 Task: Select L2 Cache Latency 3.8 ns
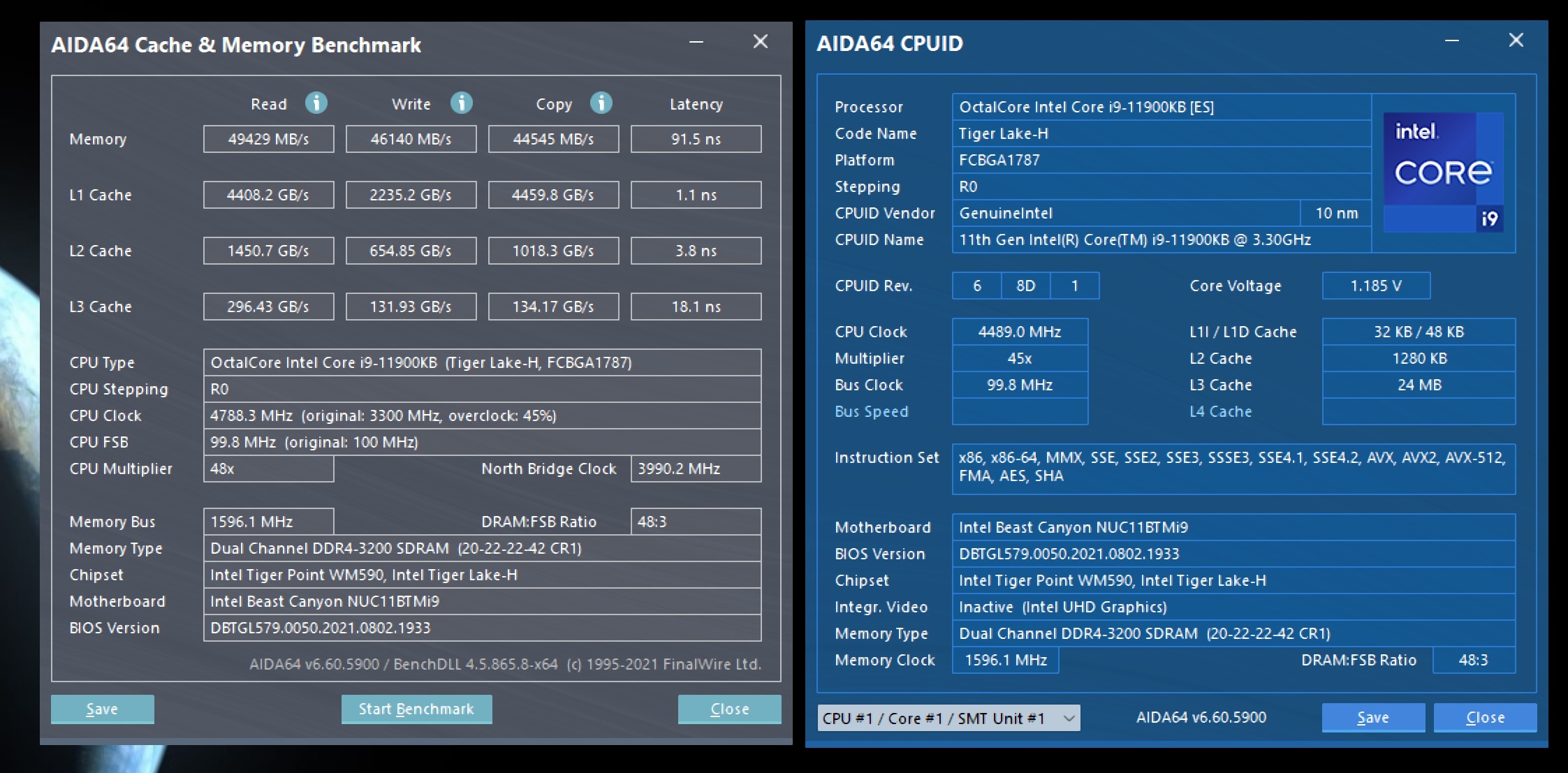click(696, 251)
